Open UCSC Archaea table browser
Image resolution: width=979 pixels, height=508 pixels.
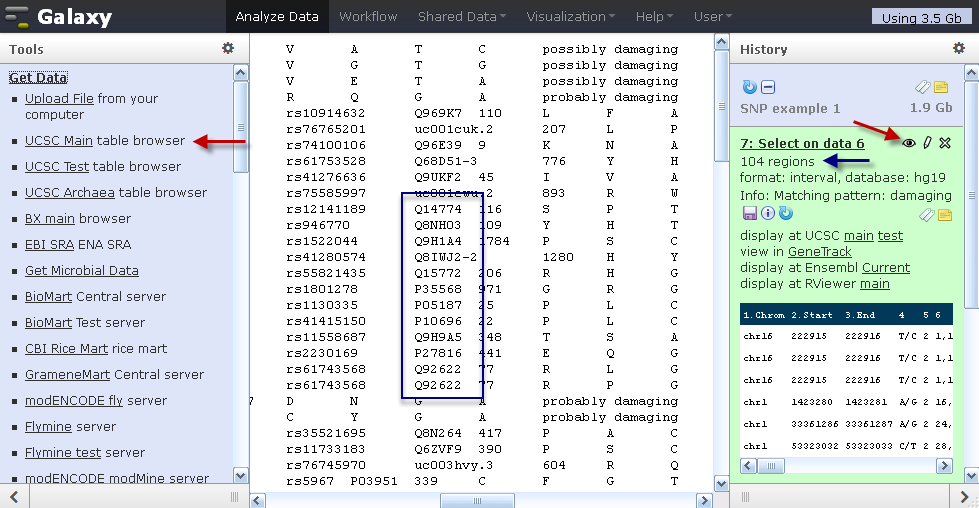click(x=68, y=193)
